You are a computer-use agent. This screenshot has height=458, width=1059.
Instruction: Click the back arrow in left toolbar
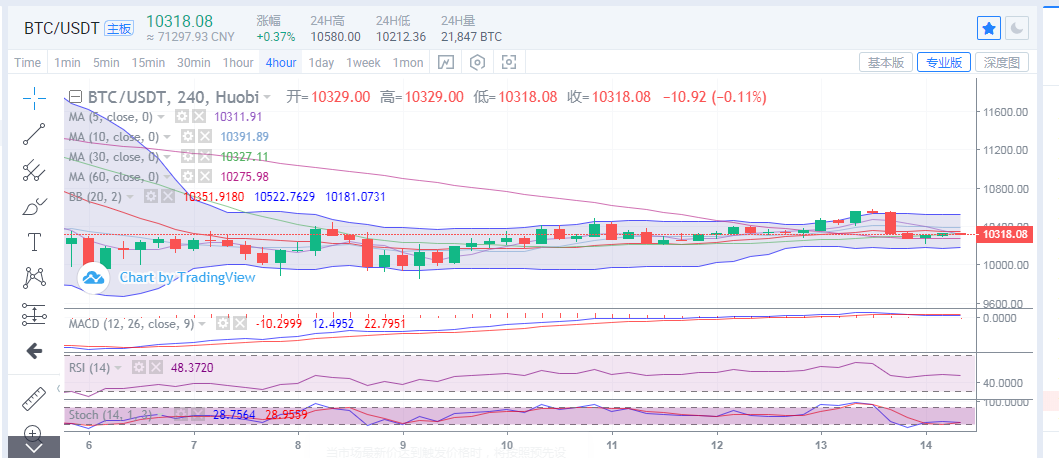click(34, 350)
